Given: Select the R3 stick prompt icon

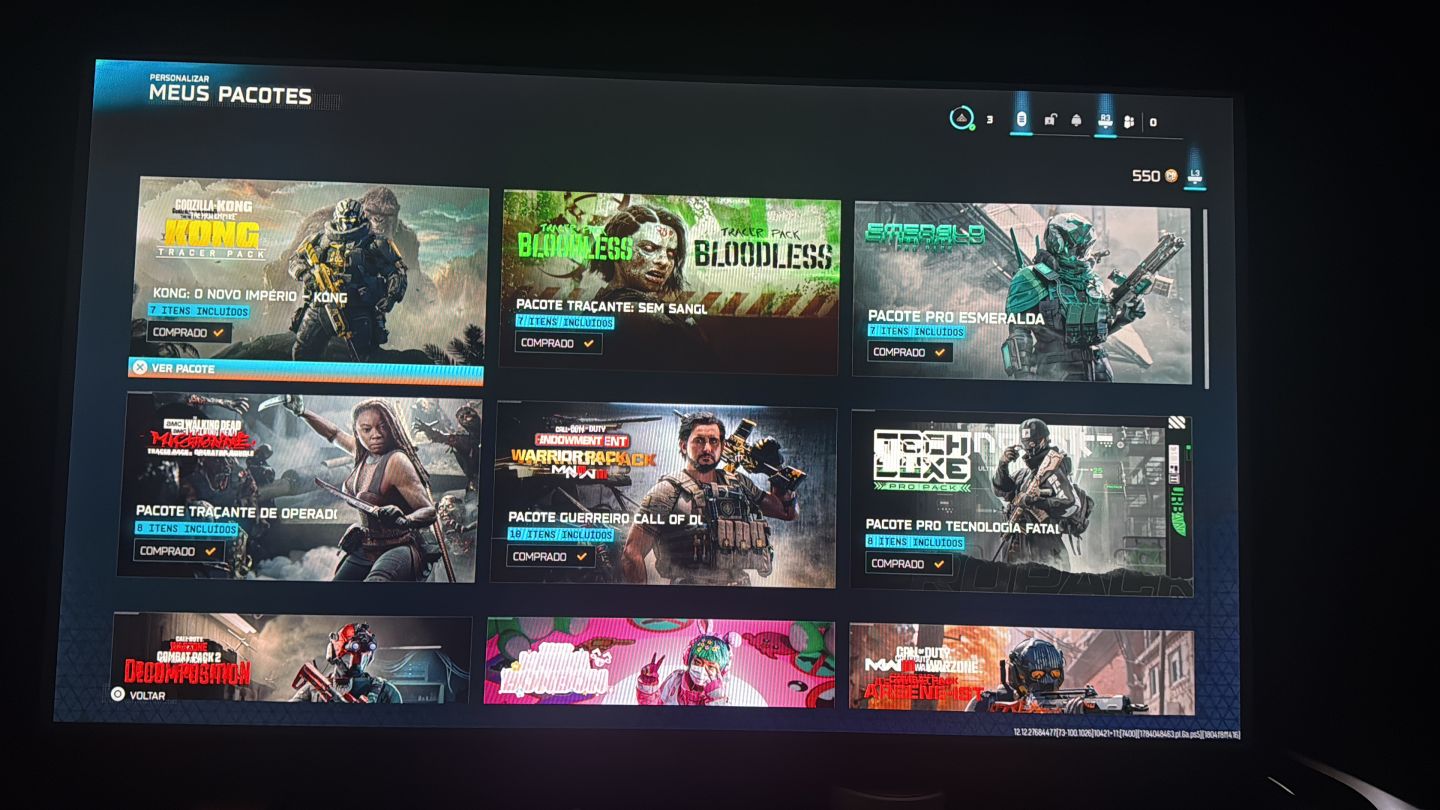Looking at the screenshot, I should 1105,120.
